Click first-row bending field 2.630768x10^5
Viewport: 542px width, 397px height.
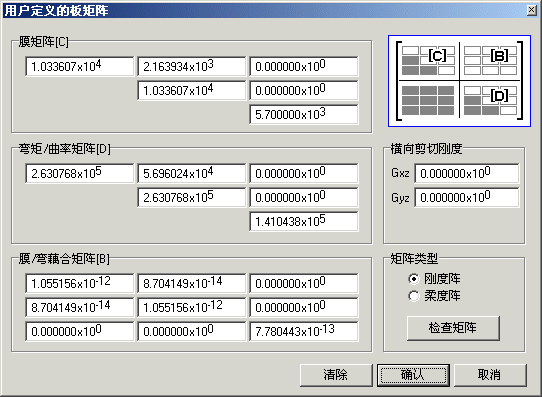80,173
